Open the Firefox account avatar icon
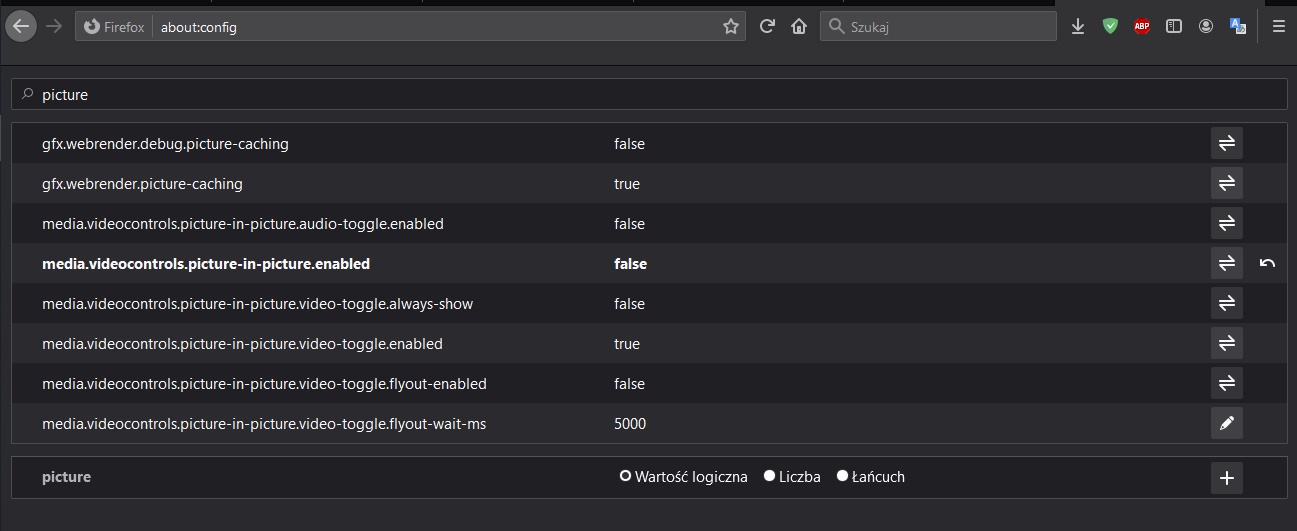1297x531 pixels. point(1206,27)
